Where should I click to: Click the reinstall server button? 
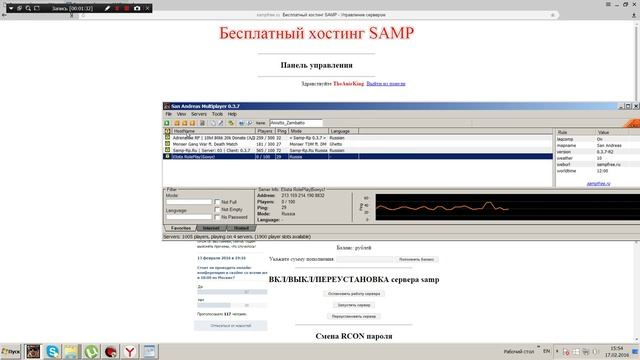tap(354, 316)
